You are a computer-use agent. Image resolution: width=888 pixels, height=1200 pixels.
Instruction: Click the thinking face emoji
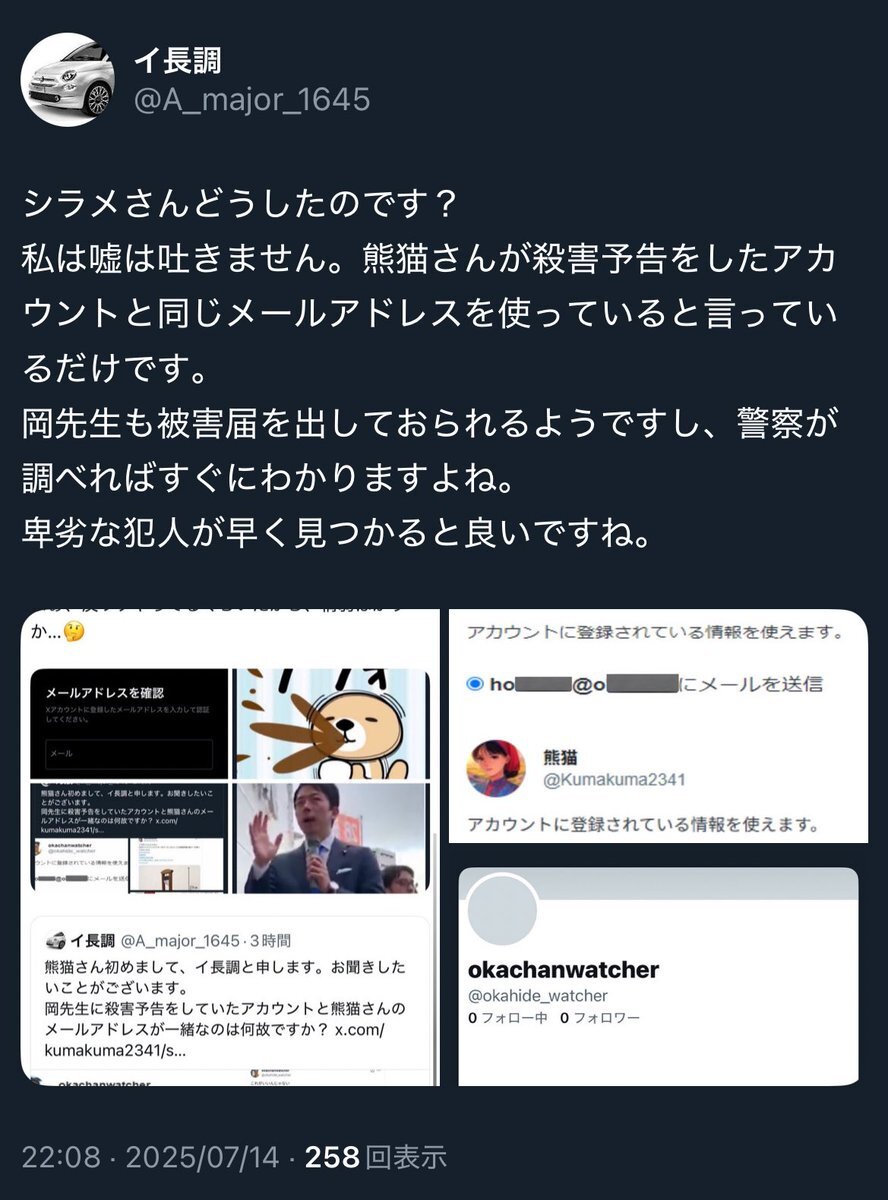pos(73,632)
